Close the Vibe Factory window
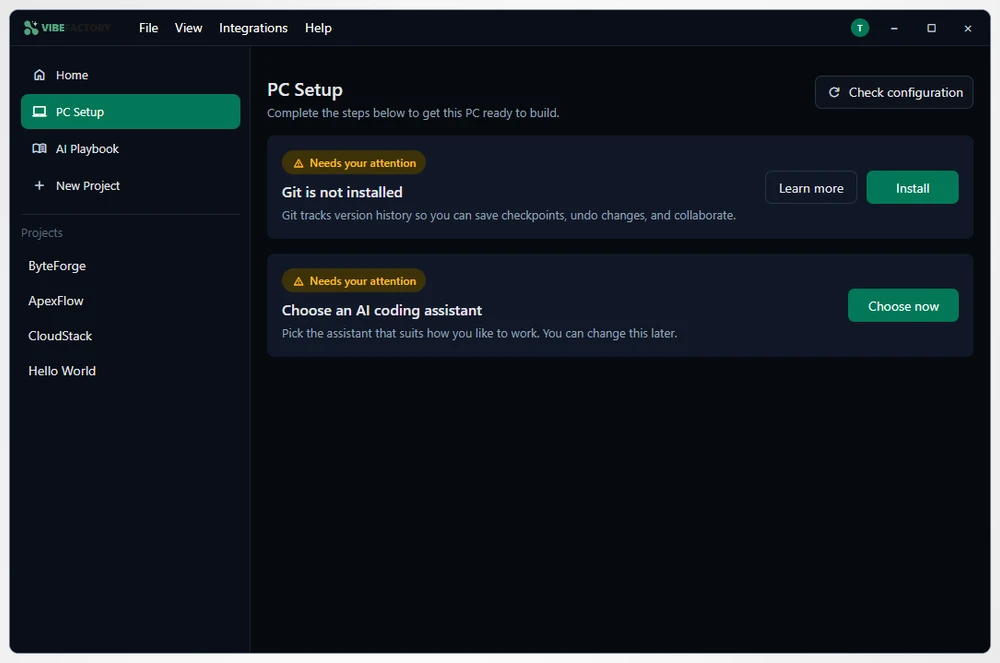This screenshot has width=1000, height=663. click(967, 28)
